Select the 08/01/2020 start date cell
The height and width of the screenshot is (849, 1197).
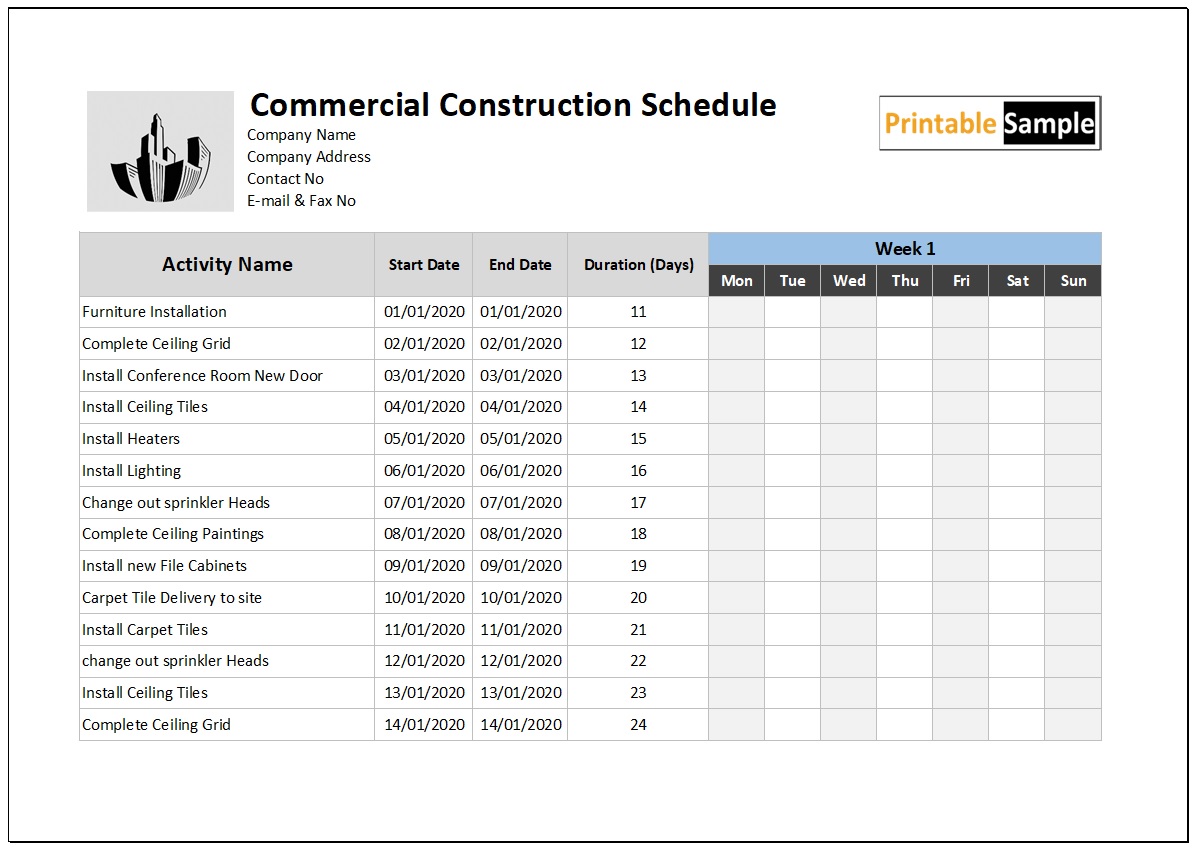pos(424,534)
